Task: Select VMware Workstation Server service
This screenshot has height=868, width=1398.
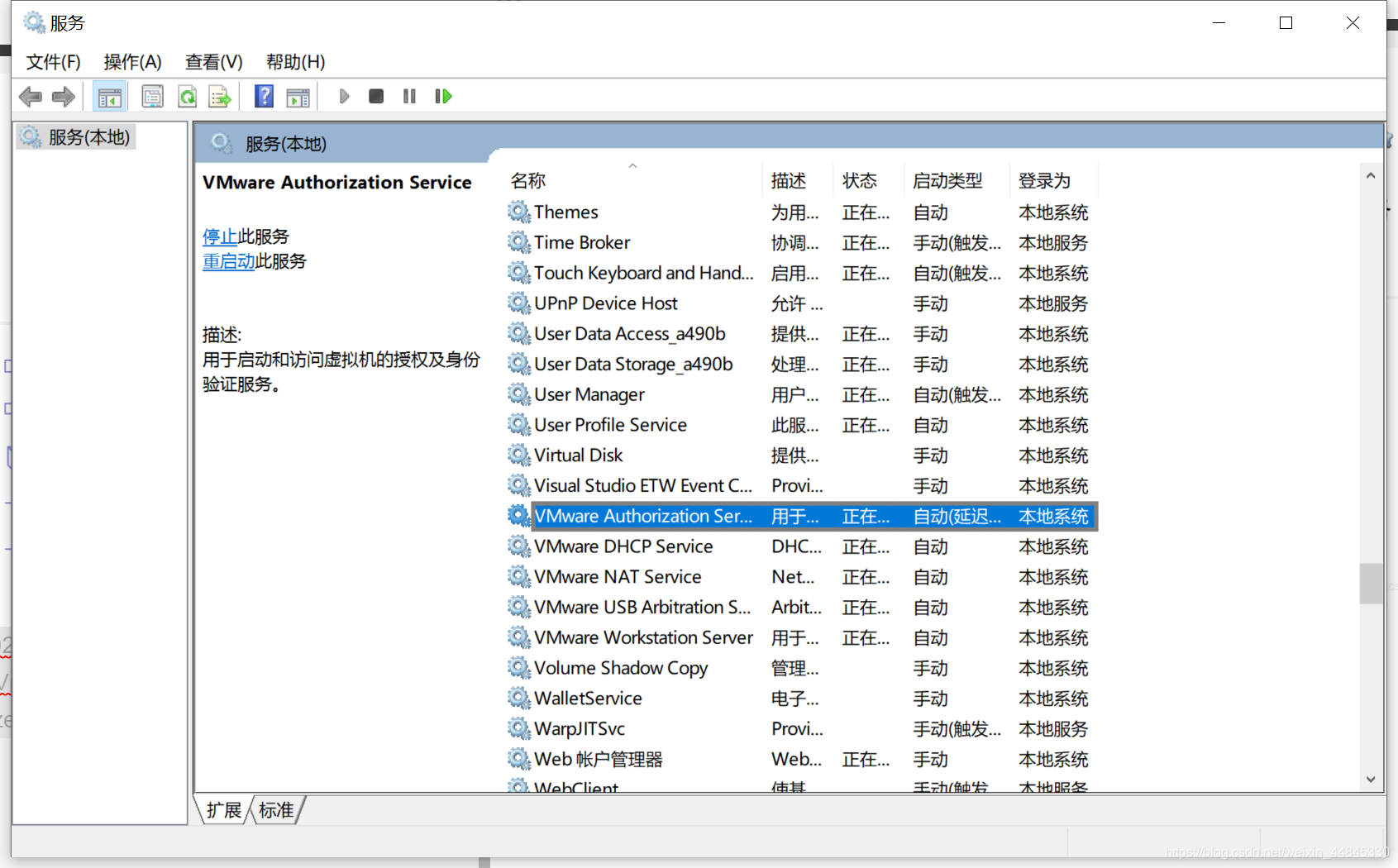Action: (x=802, y=638)
